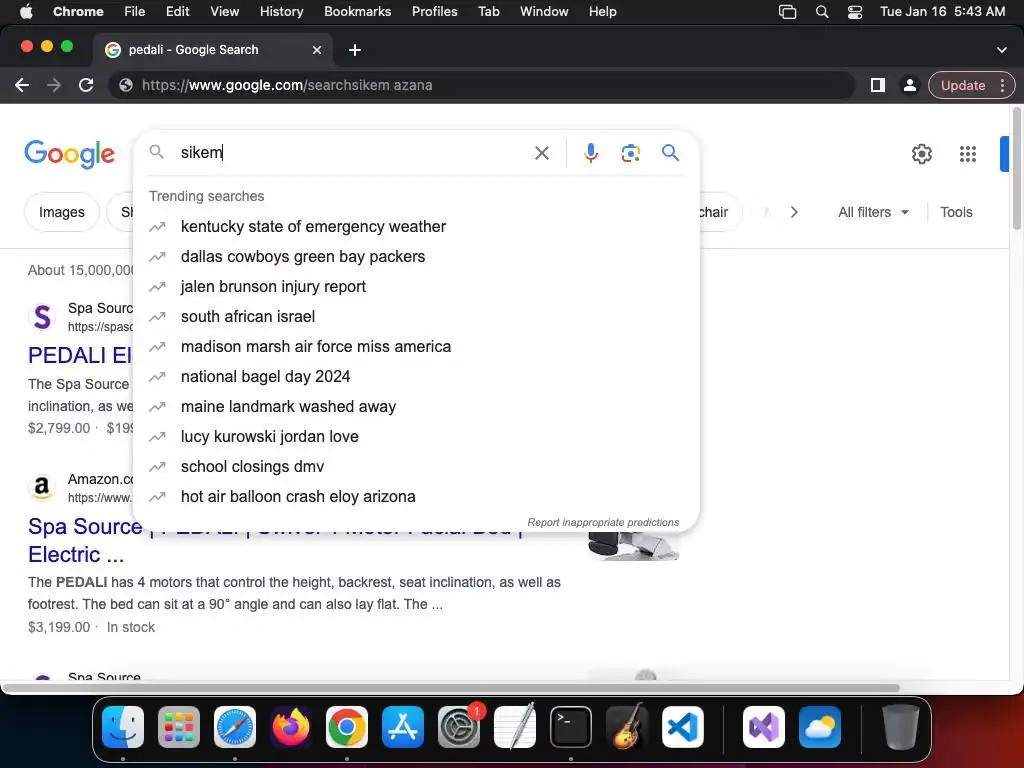This screenshot has width=1024, height=768.
Task: Toggle the Chrome side panel icon
Action: coord(878,85)
